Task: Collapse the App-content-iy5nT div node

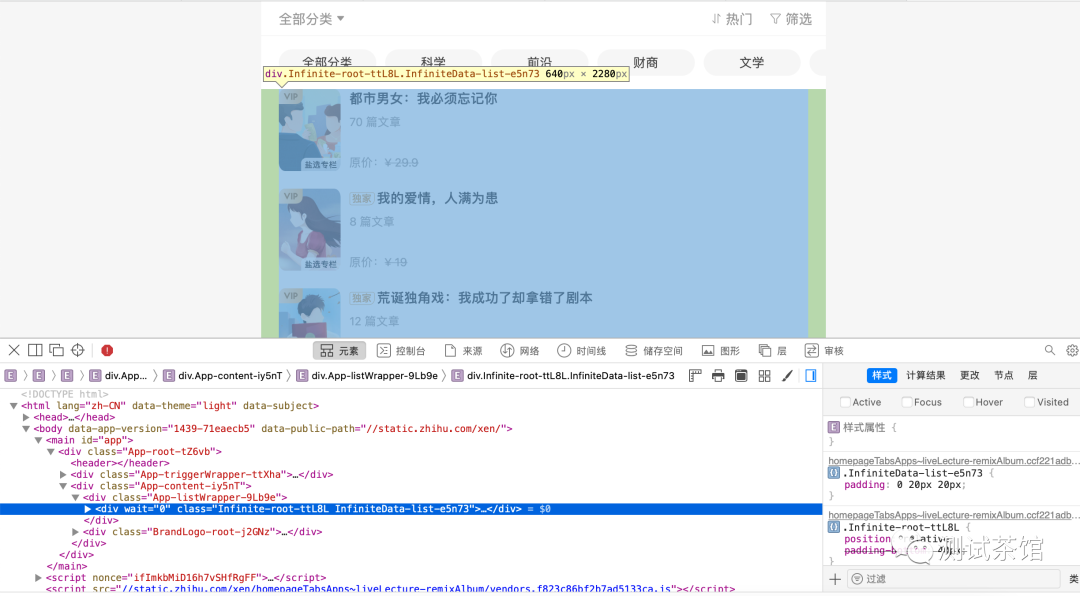Action: click(x=63, y=486)
